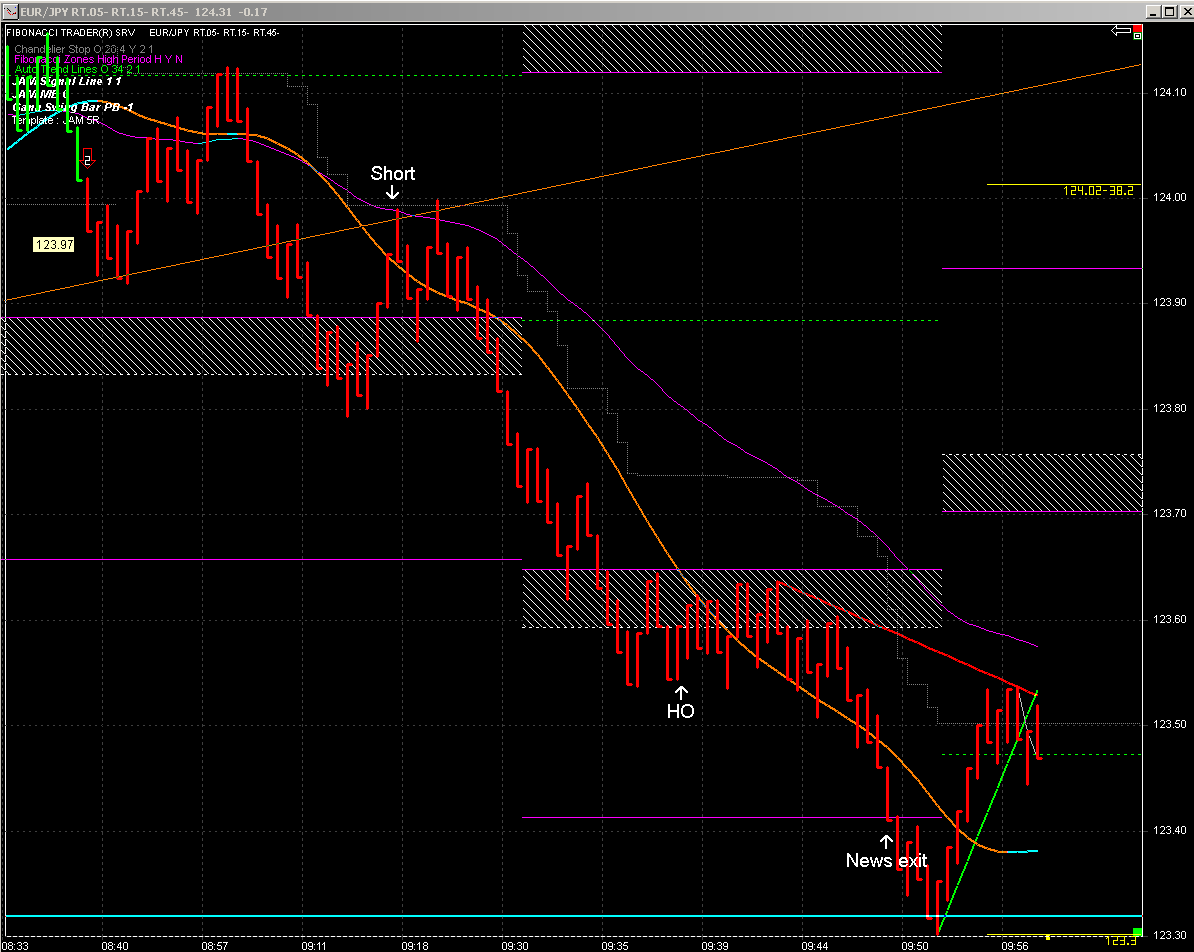Click the 08:40 time axis label
Image resolution: width=1194 pixels, height=952 pixels.
(115, 946)
